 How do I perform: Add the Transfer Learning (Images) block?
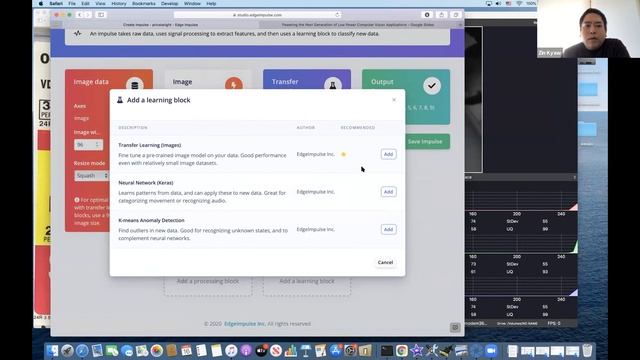[388, 154]
